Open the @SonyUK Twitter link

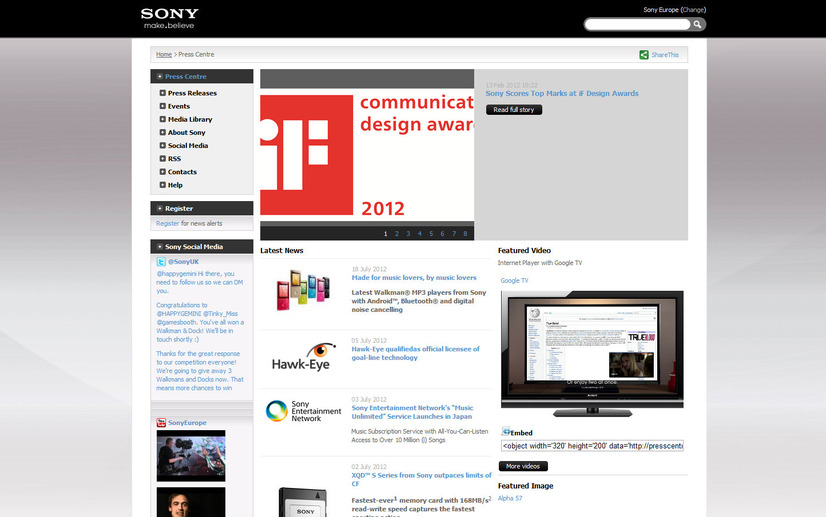[183, 262]
